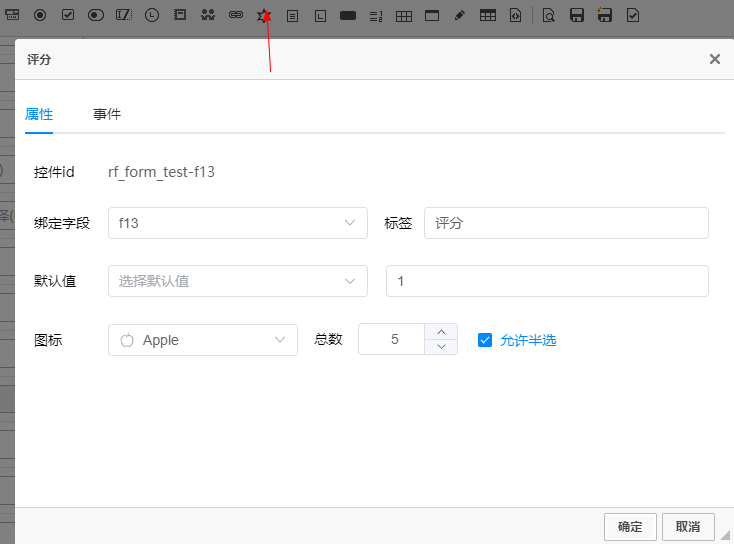Image resolution: width=734 pixels, height=544 pixels.
Task: Increase 总数 with the up arrow
Action: pyautogui.click(x=441, y=331)
